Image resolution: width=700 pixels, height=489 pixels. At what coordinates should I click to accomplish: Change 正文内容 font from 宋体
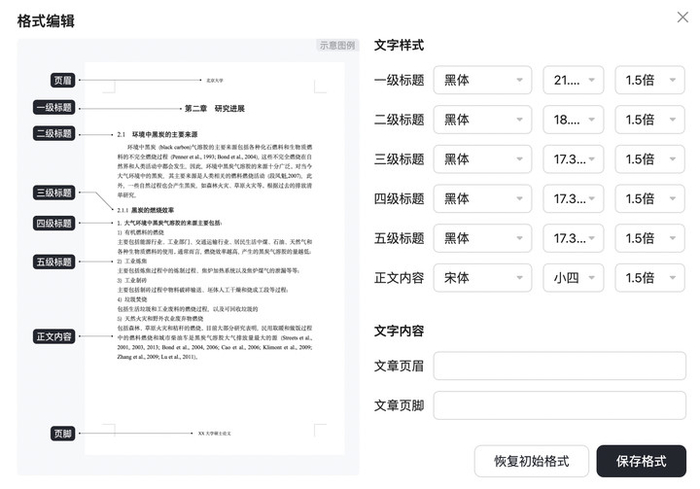pyautogui.click(x=482, y=277)
